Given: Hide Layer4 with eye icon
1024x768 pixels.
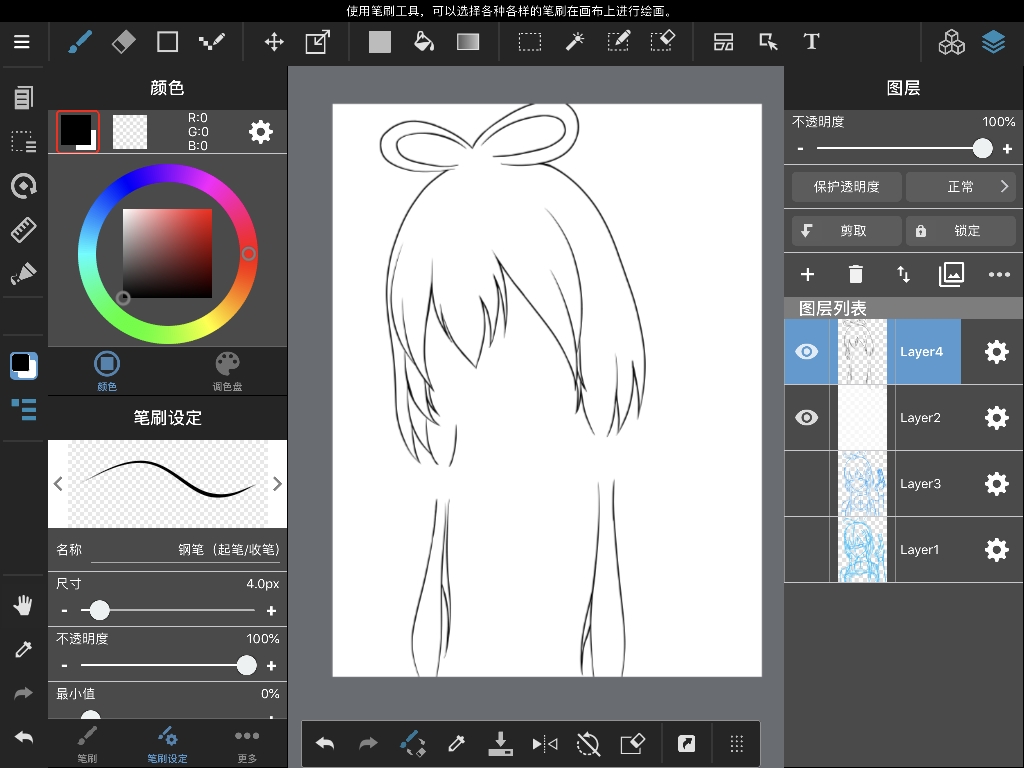Looking at the screenshot, I should (x=807, y=351).
